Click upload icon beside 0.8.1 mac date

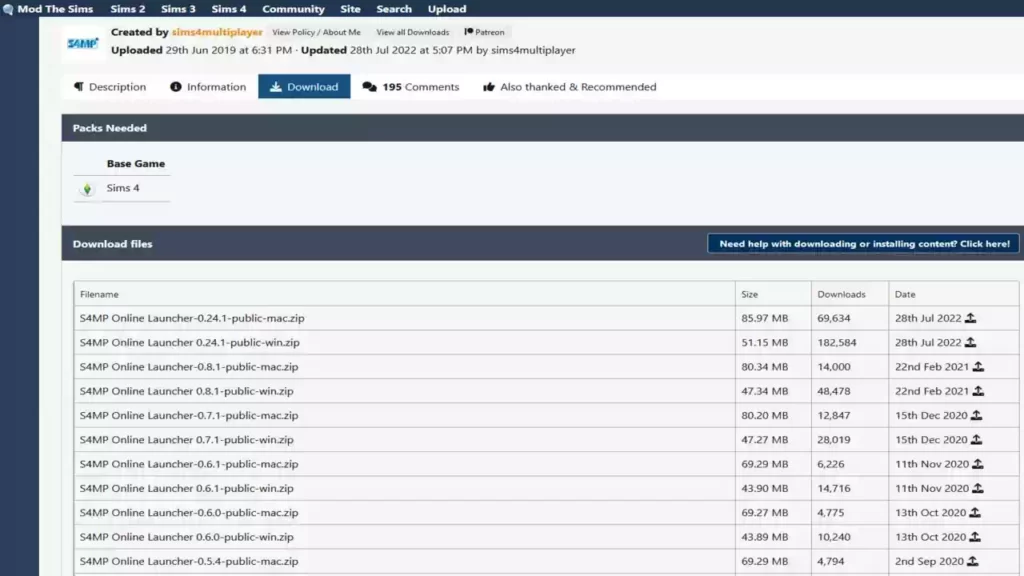coord(978,367)
